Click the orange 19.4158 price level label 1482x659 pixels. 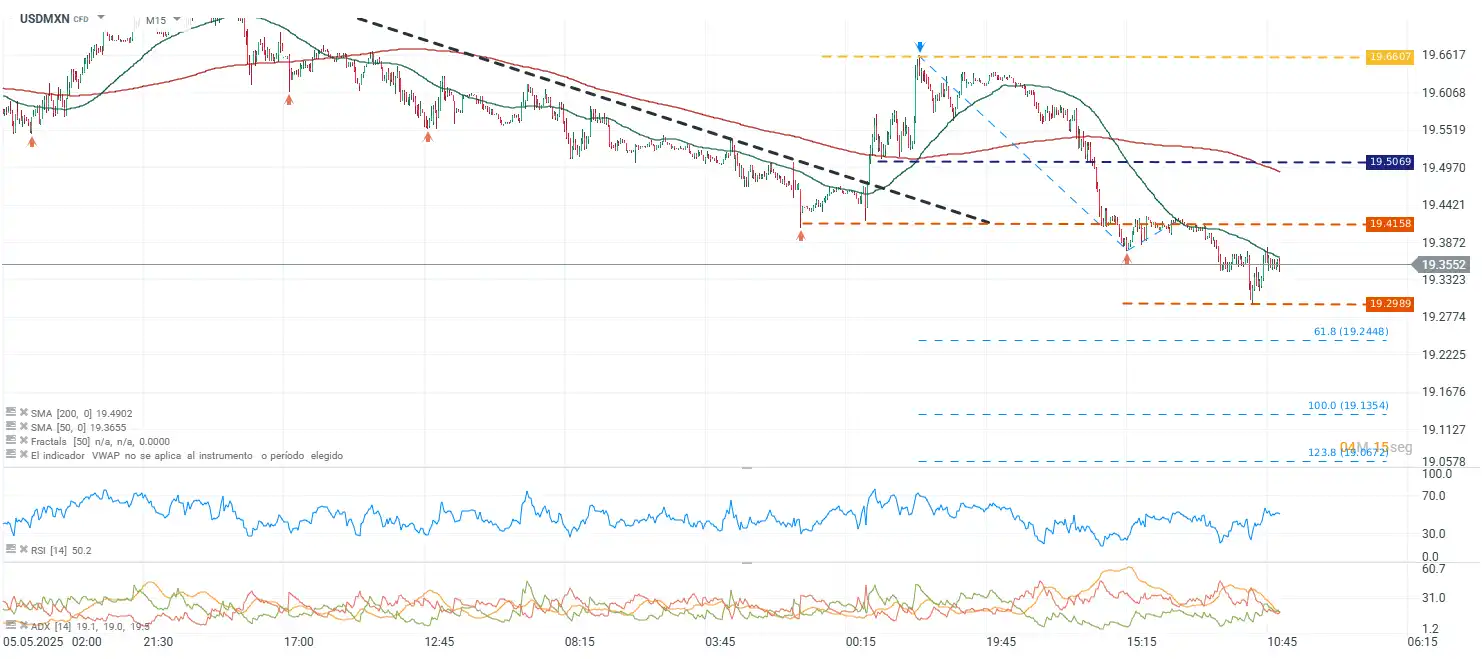coord(1391,224)
